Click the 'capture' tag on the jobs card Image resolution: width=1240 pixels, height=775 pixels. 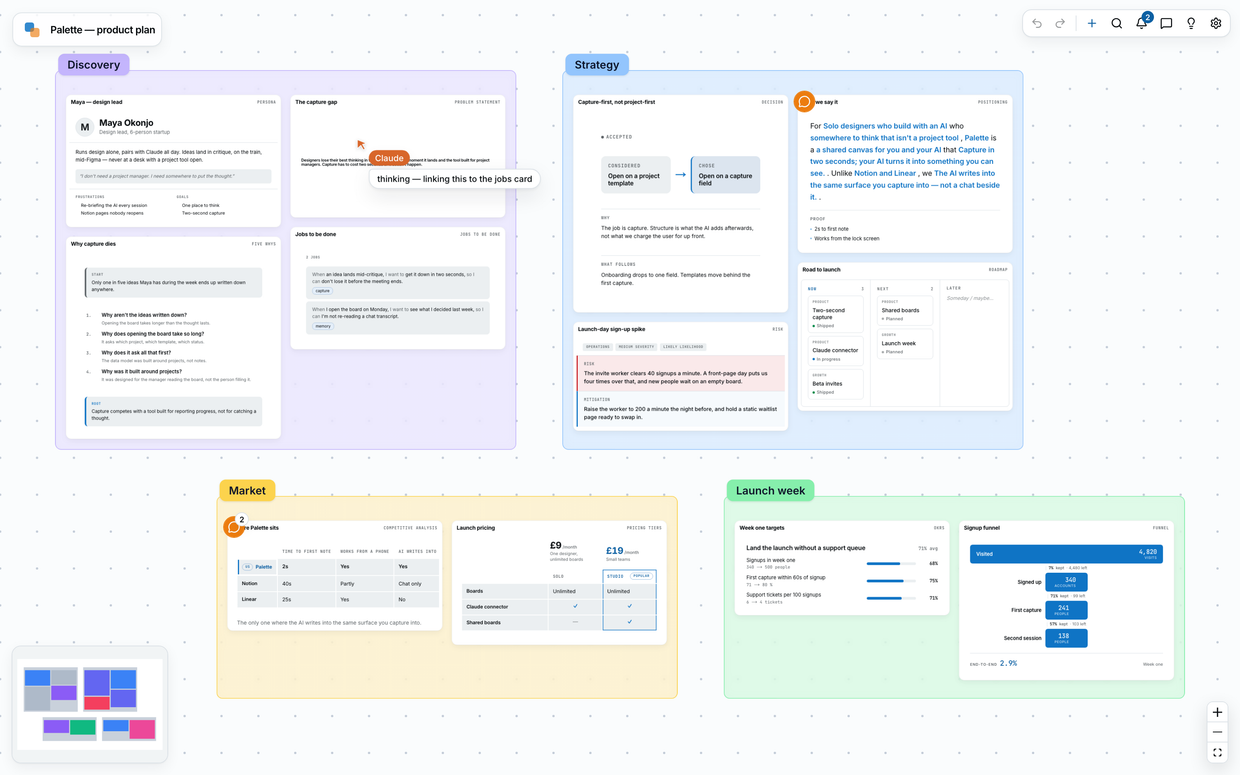coord(322,291)
